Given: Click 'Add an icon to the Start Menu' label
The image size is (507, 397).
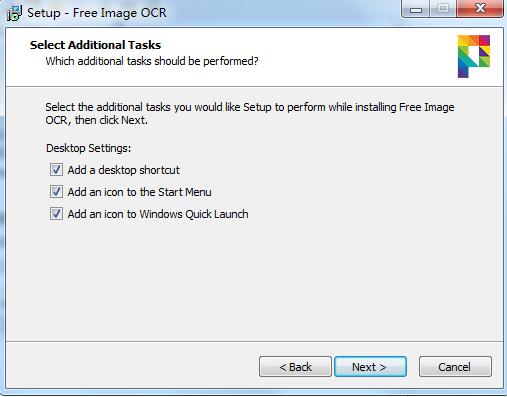Looking at the screenshot, I should pyautogui.click(x=139, y=192).
